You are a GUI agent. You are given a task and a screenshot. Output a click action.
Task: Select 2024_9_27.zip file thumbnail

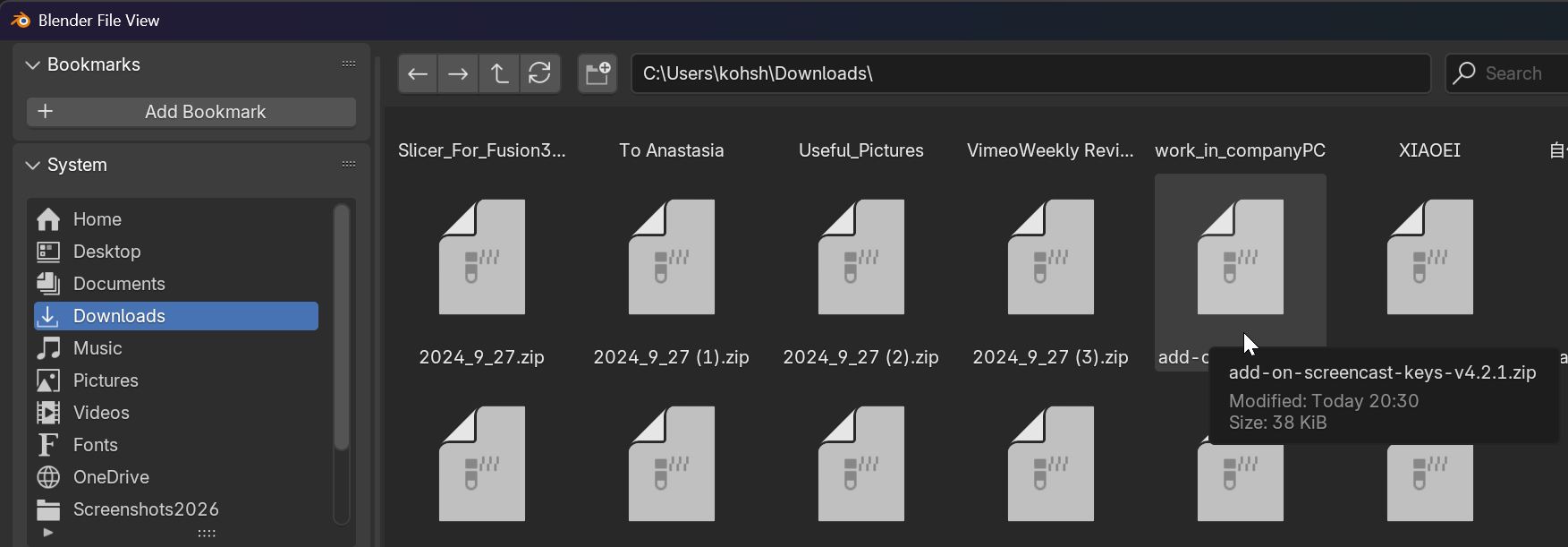pos(482,257)
